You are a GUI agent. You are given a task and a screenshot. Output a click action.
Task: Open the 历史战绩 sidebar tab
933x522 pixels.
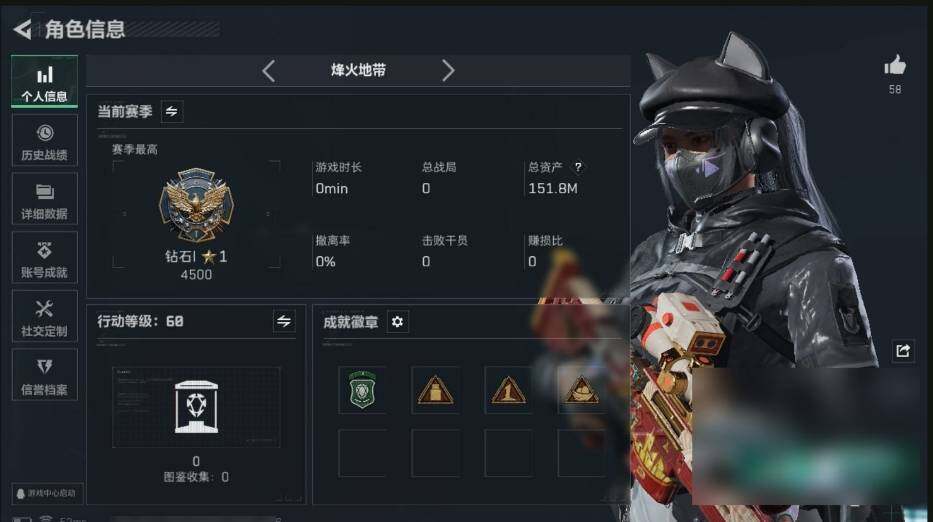point(45,140)
